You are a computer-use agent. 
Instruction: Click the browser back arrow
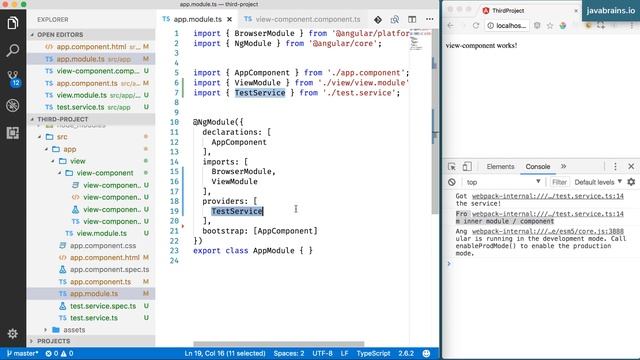click(x=451, y=25)
